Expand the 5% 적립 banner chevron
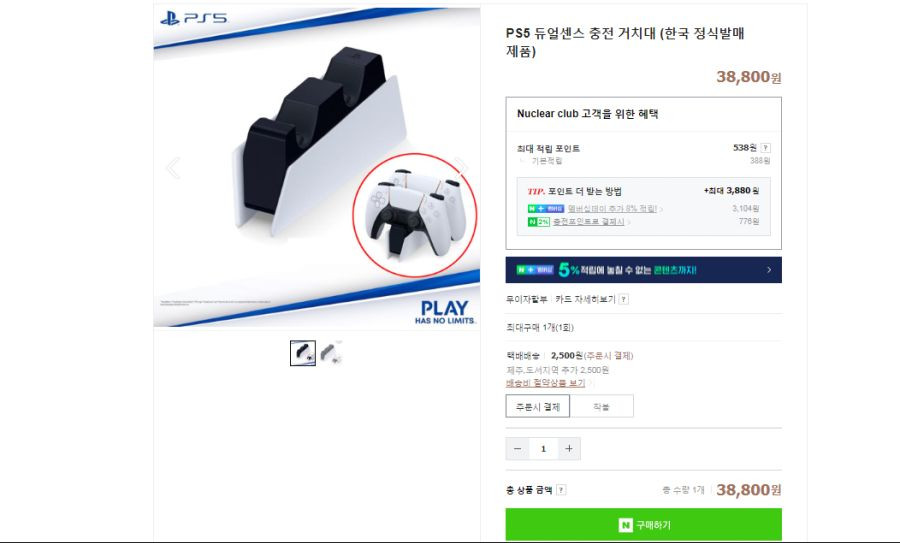This screenshot has height=543, width=900. point(769,270)
